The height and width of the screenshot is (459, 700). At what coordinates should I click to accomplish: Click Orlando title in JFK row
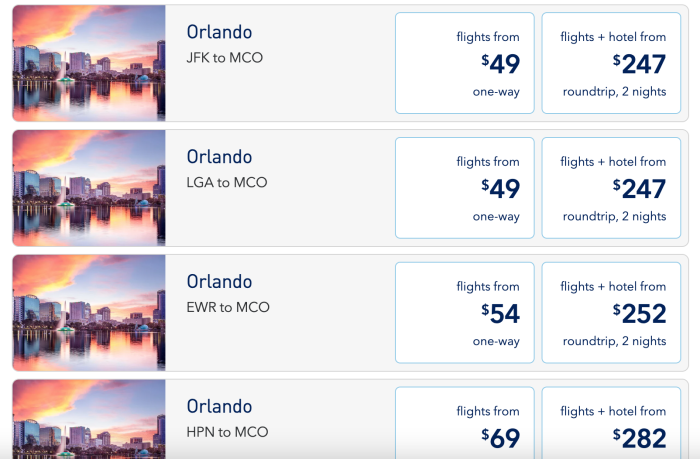tap(219, 32)
